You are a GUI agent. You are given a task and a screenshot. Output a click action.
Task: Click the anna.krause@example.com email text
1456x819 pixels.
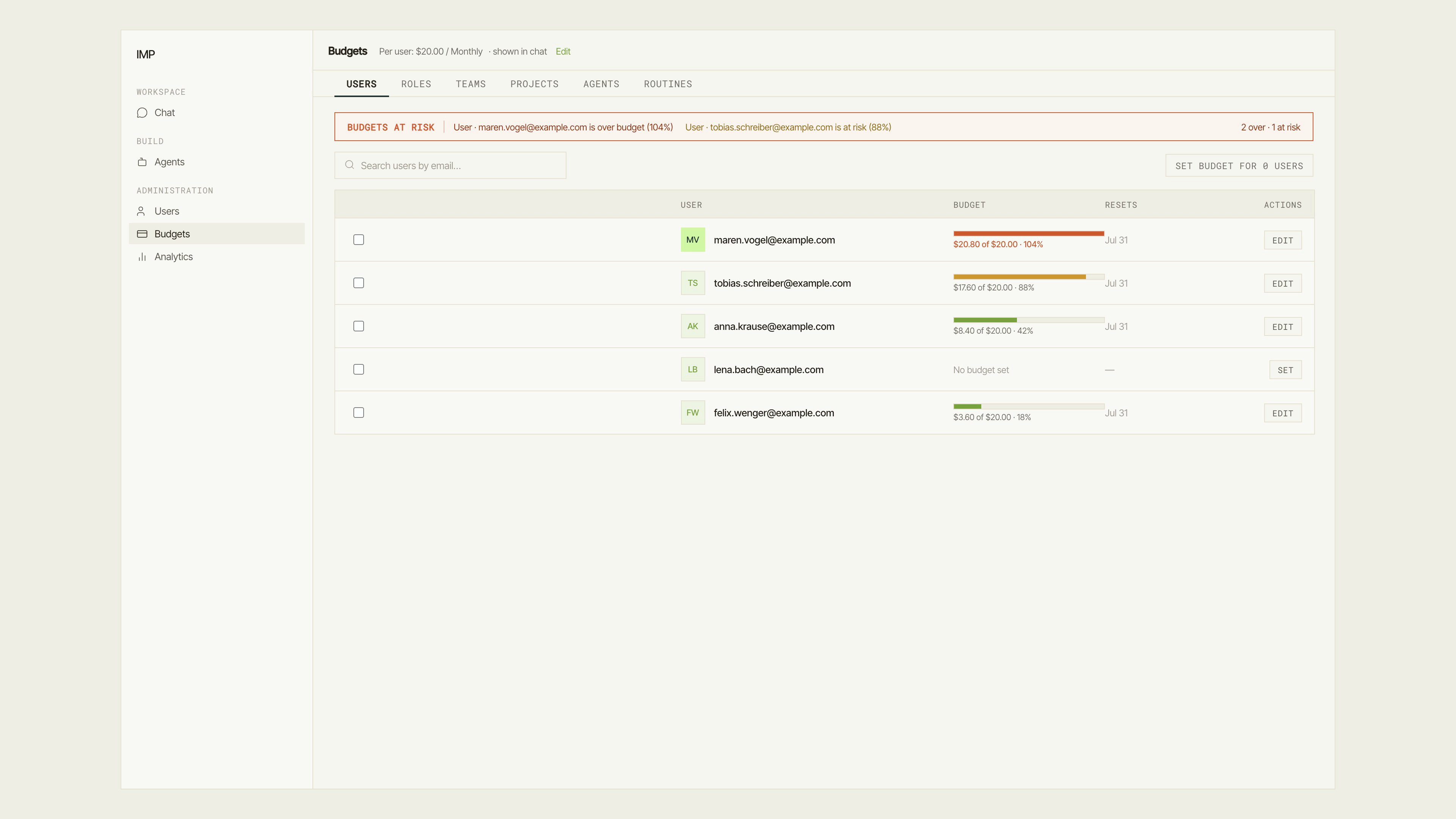774,326
